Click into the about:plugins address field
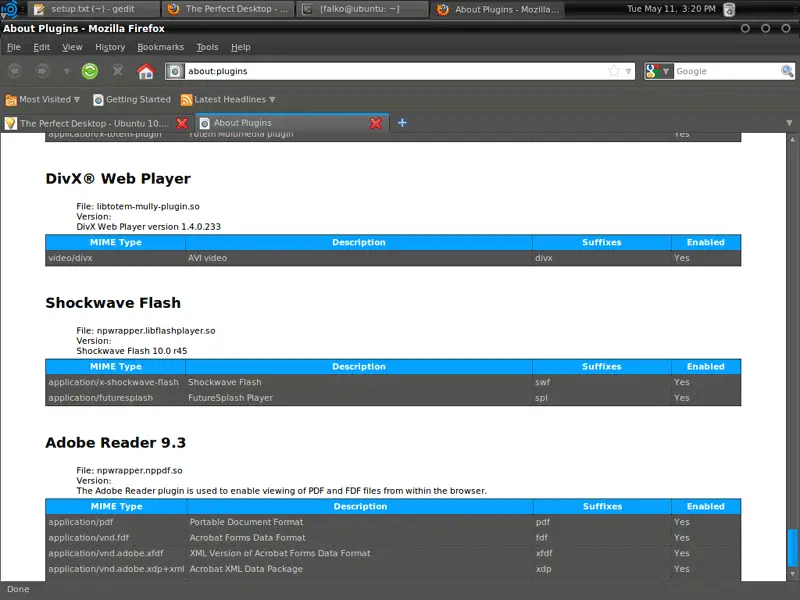800x600 pixels. [395, 71]
